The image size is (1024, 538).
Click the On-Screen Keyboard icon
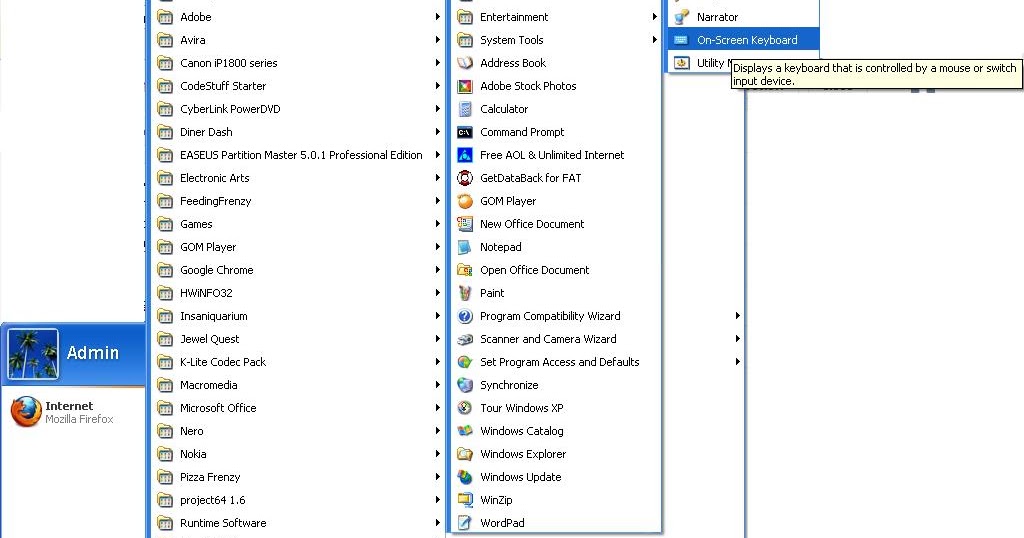pos(681,40)
